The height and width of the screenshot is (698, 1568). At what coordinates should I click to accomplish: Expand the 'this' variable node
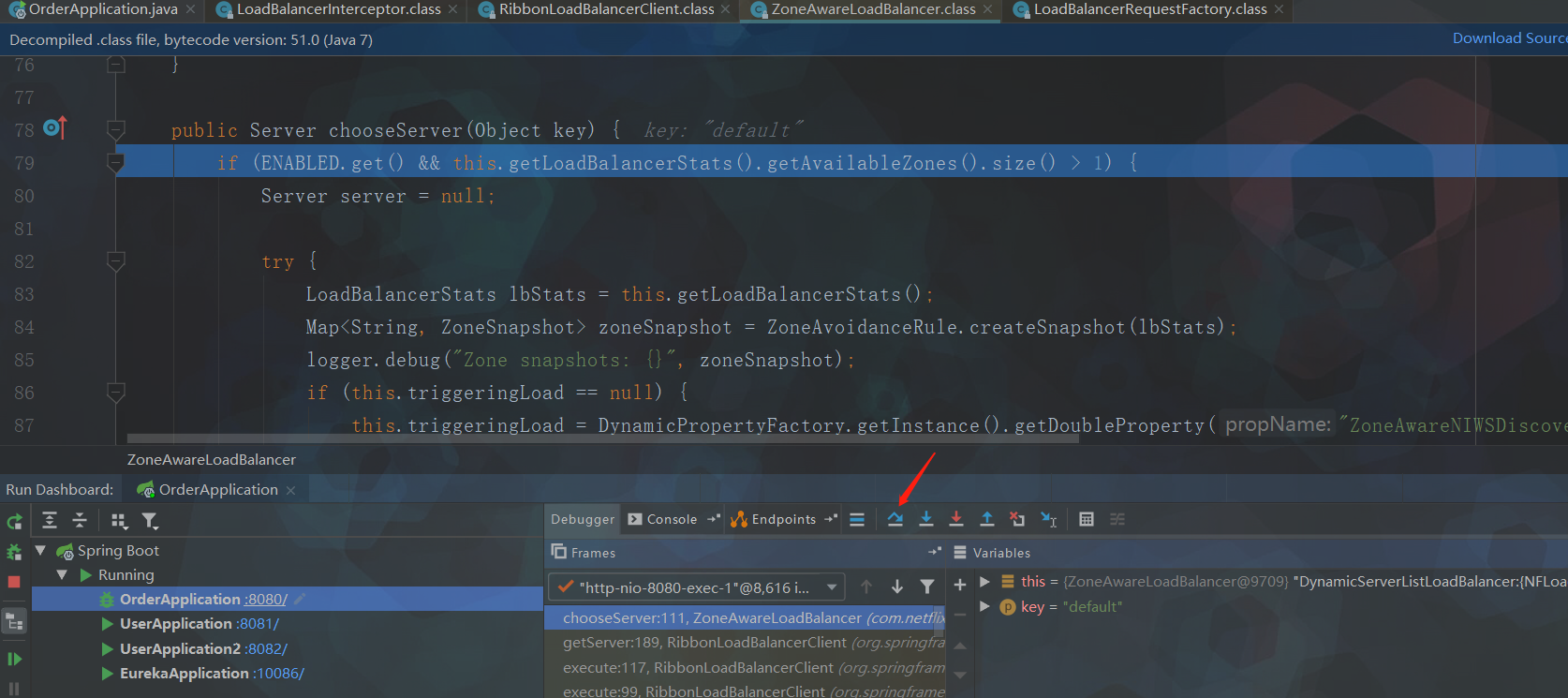984,581
